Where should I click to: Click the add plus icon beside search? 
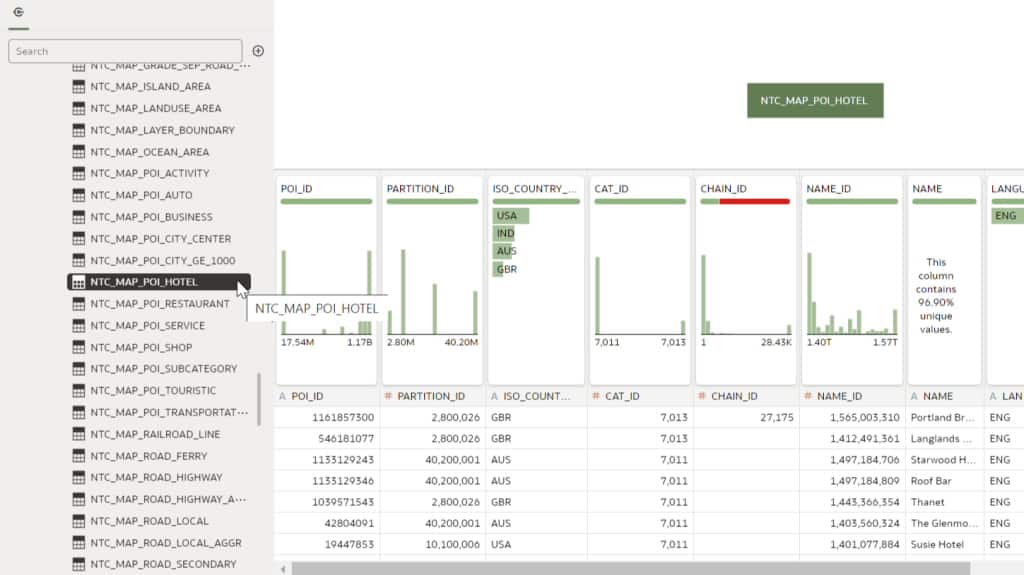(258, 51)
